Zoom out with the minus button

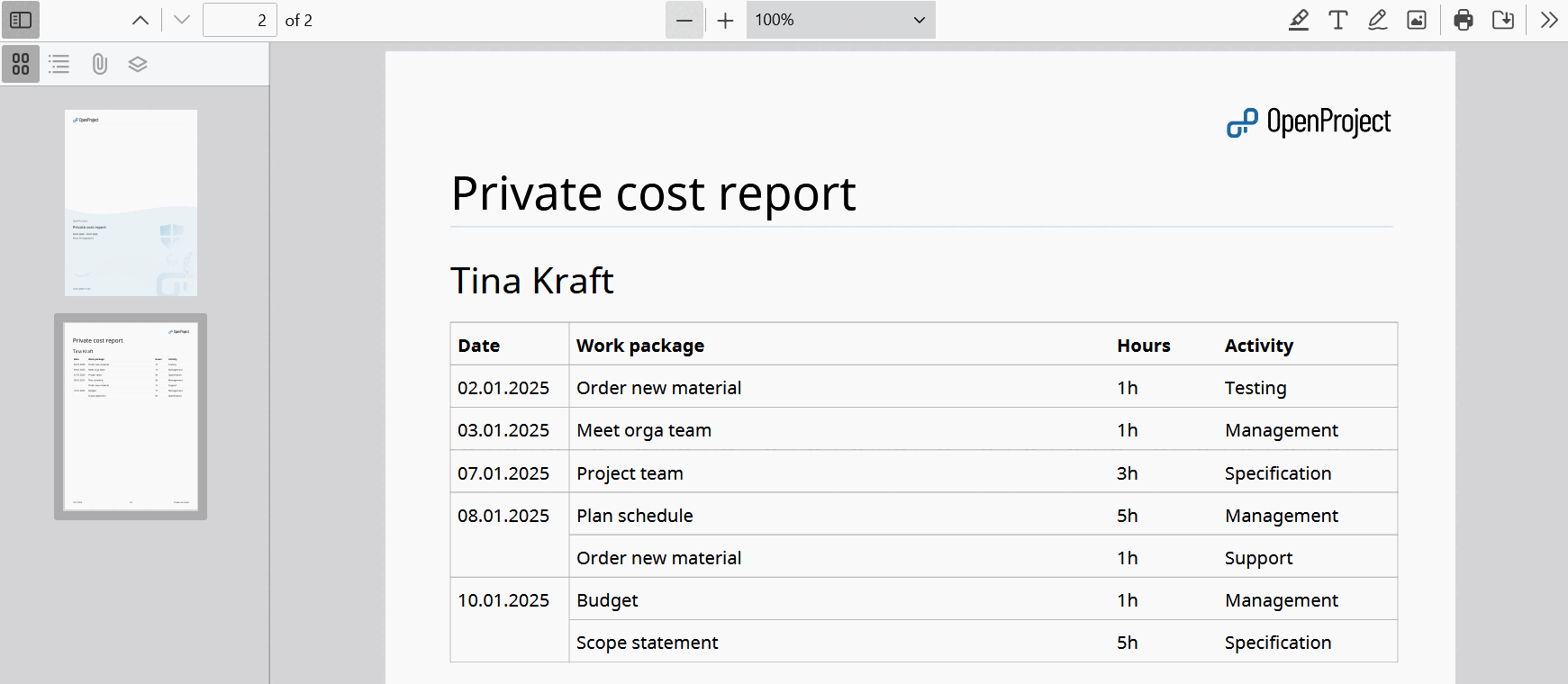(684, 20)
